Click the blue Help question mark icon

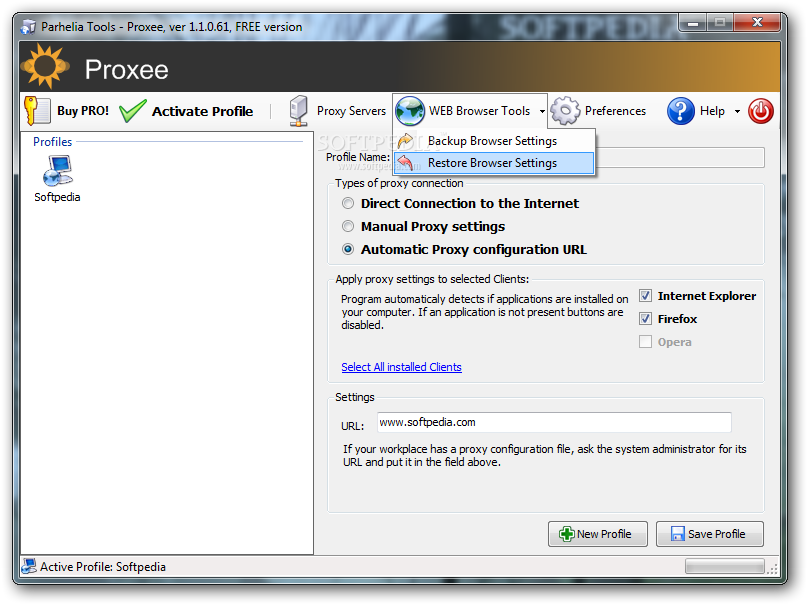tap(681, 111)
